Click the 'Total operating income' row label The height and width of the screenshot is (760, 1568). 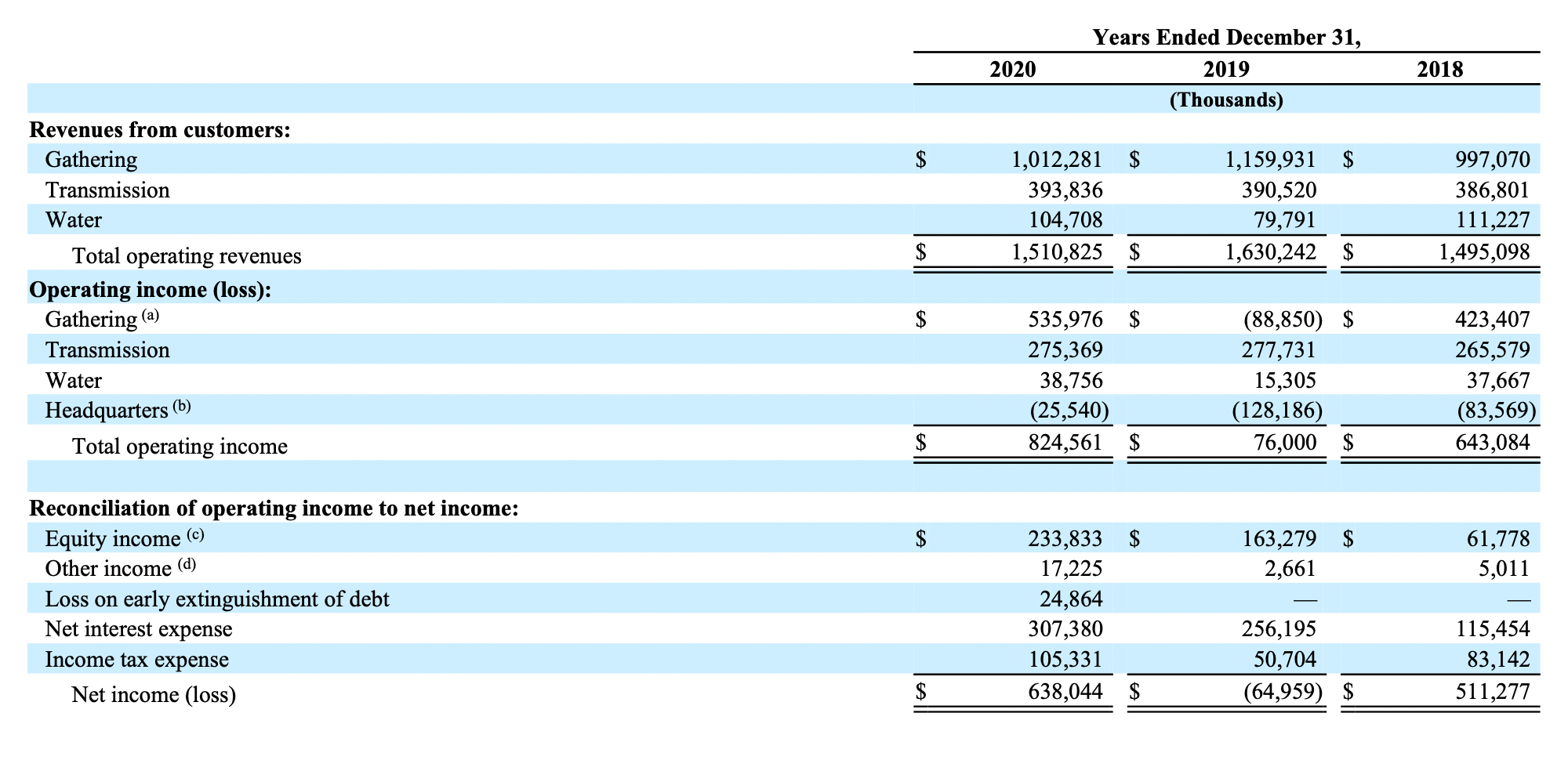coord(180,447)
